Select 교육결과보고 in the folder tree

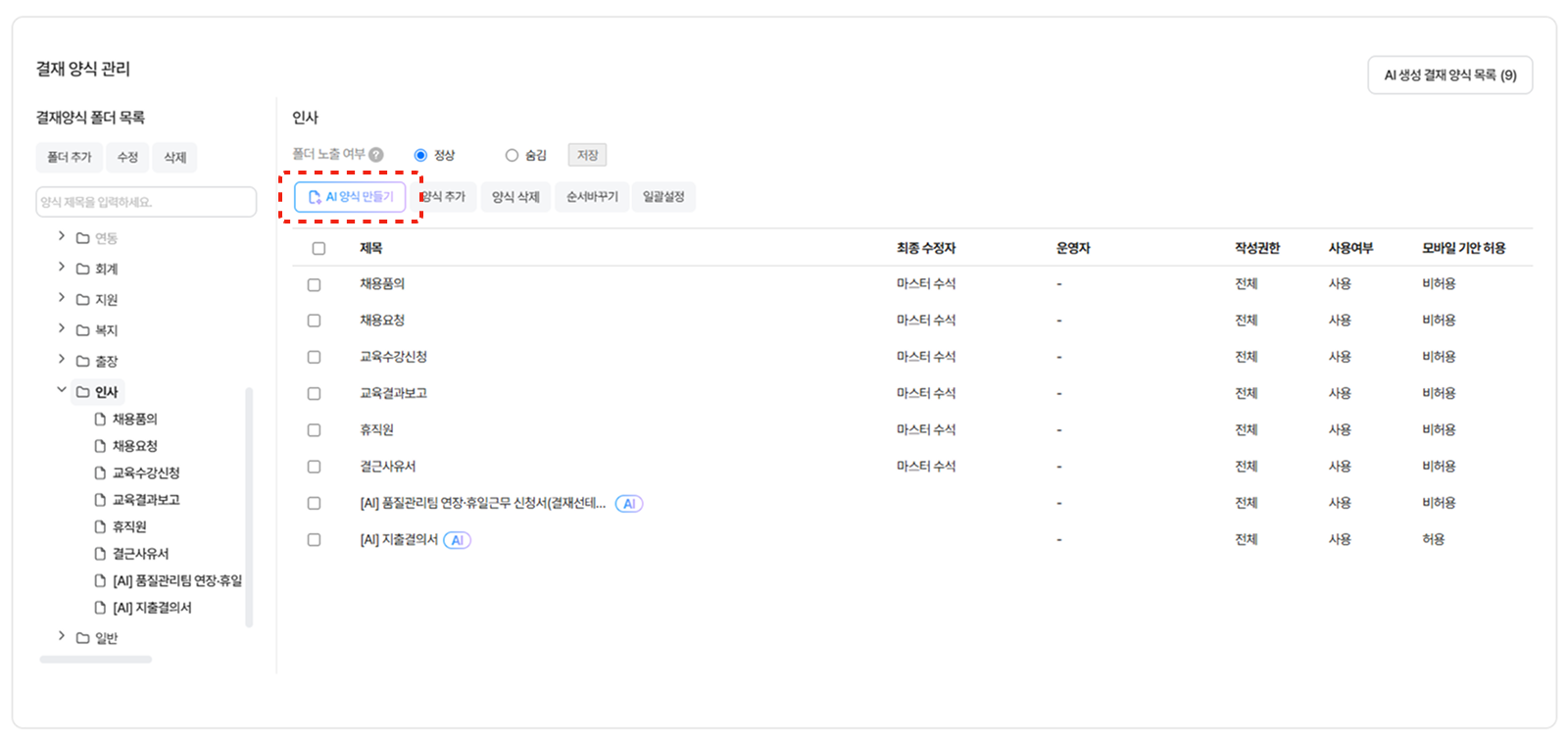[146, 500]
